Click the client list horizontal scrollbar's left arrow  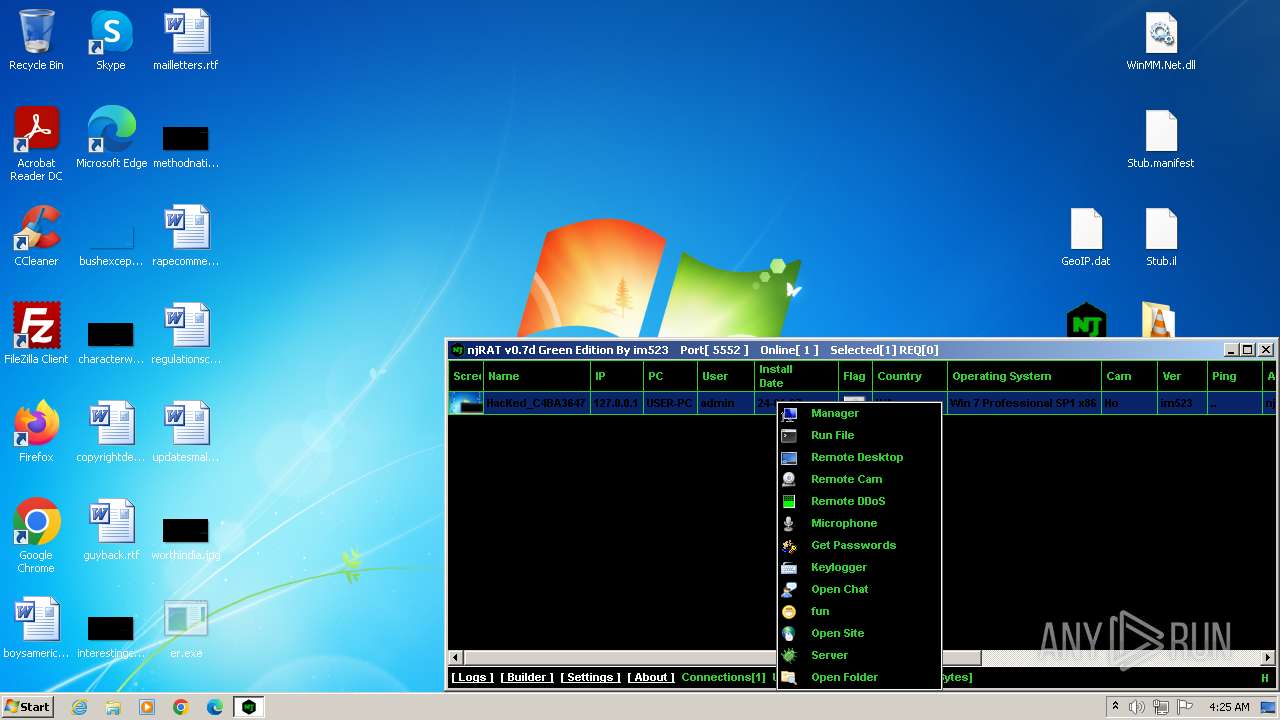(456, 658)
